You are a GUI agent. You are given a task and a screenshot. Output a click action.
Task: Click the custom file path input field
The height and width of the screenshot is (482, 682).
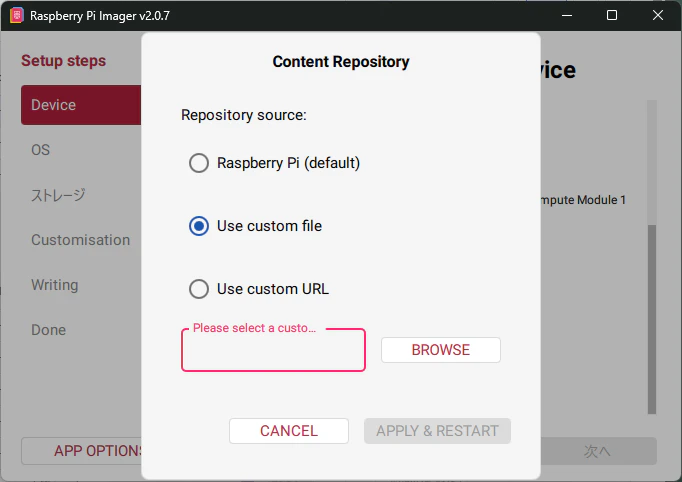pos(273,350)
